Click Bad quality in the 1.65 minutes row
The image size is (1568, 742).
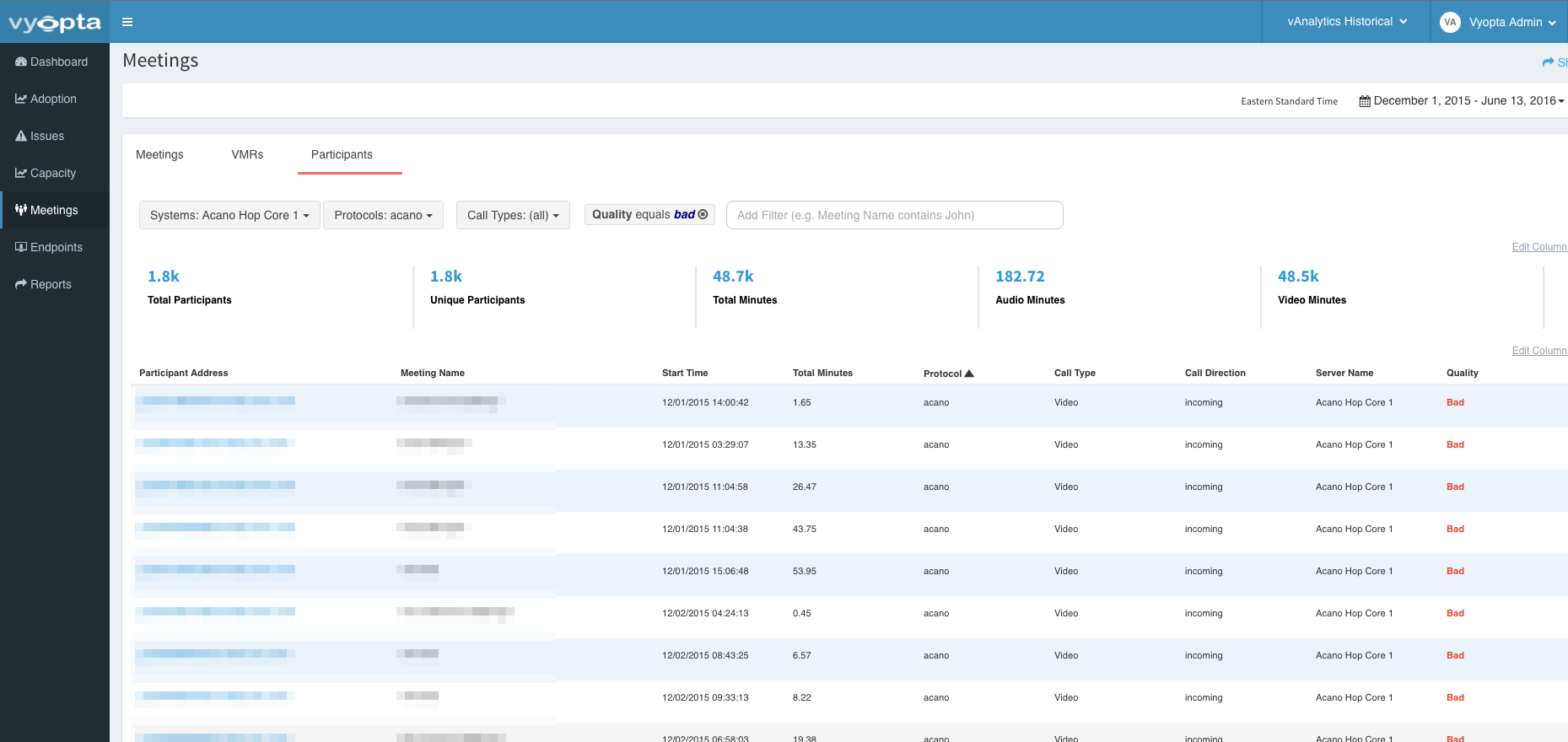(1455, 402)
